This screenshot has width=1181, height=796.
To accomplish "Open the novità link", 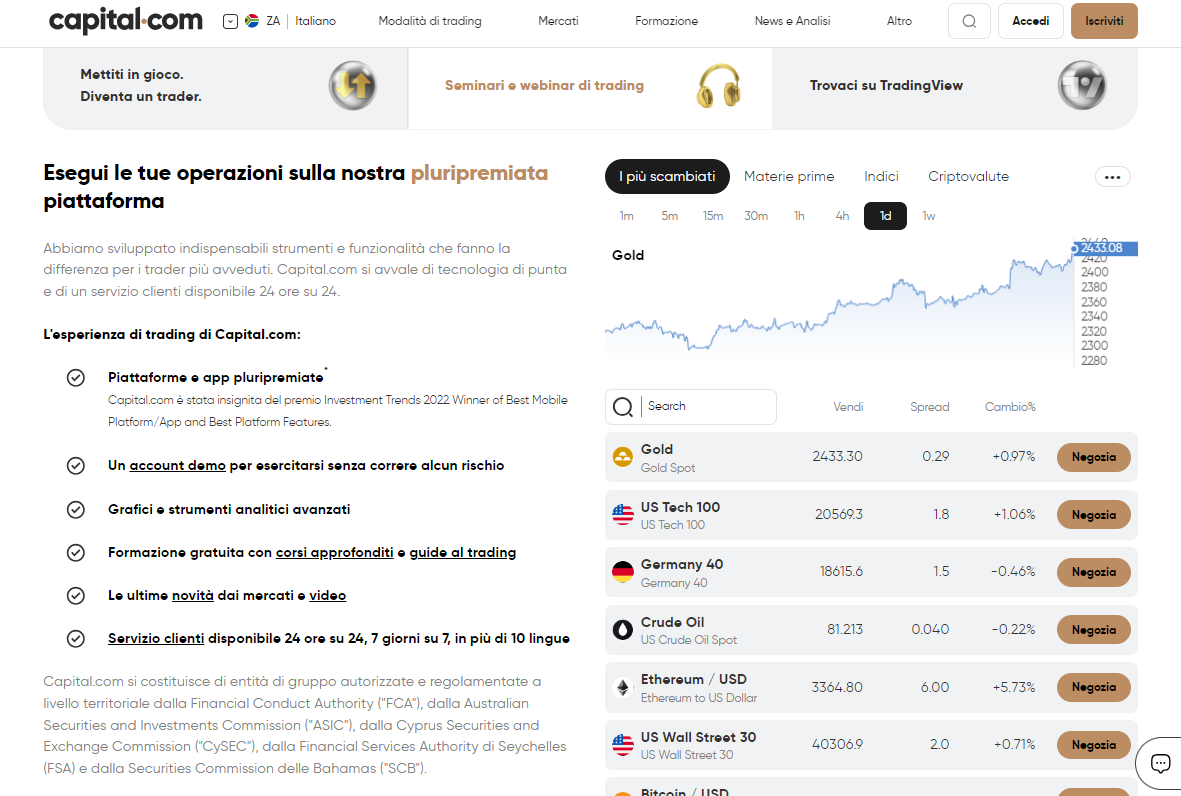I will click(193, 596).
